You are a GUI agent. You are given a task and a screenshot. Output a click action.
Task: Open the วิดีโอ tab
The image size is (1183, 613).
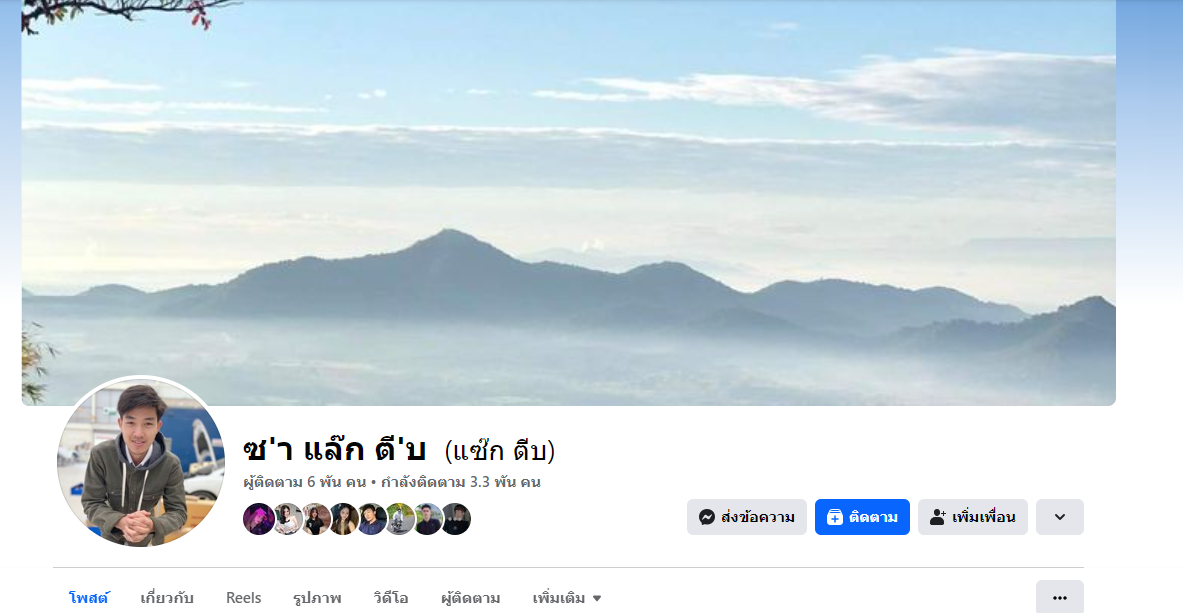tap(391, 598)
